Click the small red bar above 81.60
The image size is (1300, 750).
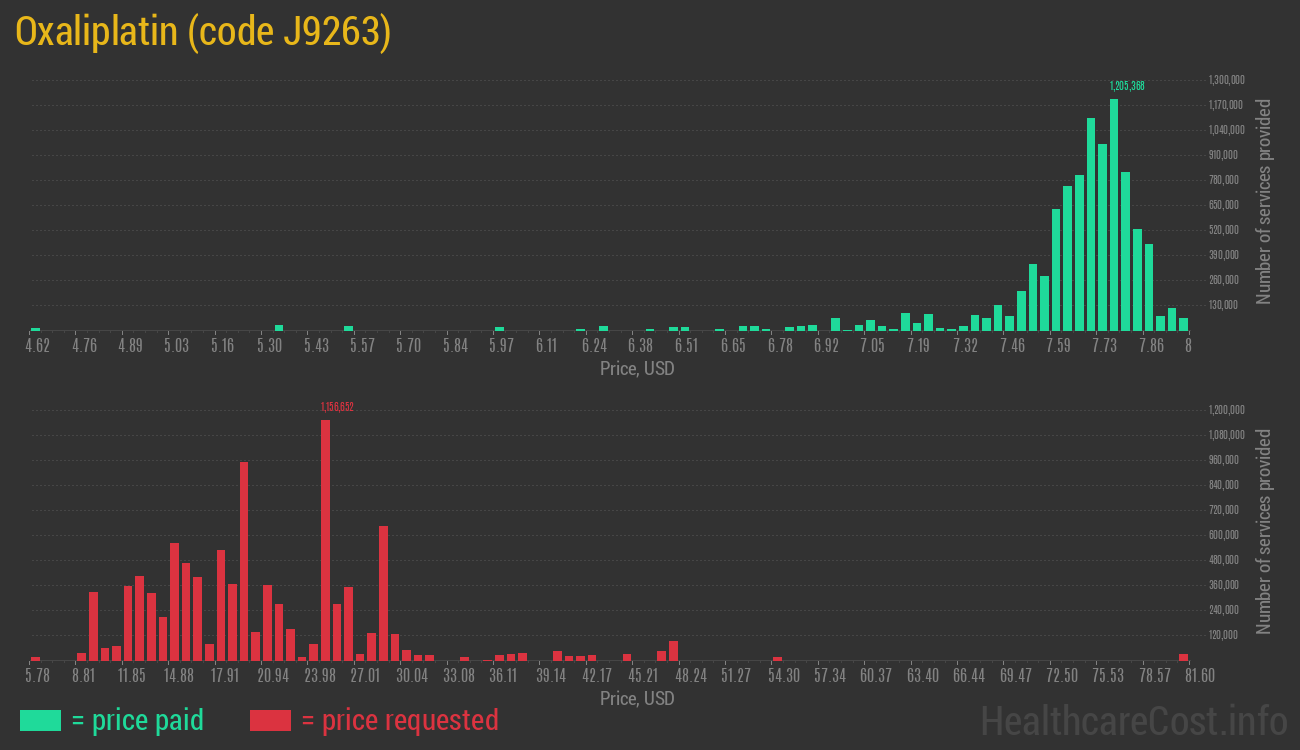click(1184, 657)
